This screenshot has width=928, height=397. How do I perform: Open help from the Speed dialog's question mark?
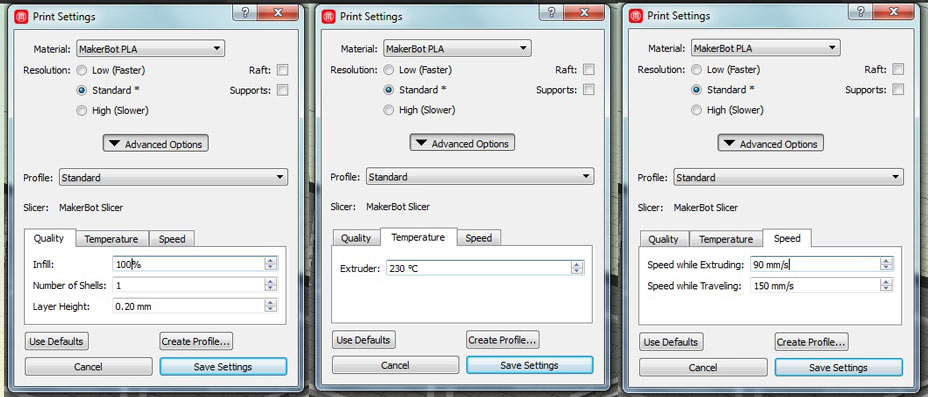860,12
